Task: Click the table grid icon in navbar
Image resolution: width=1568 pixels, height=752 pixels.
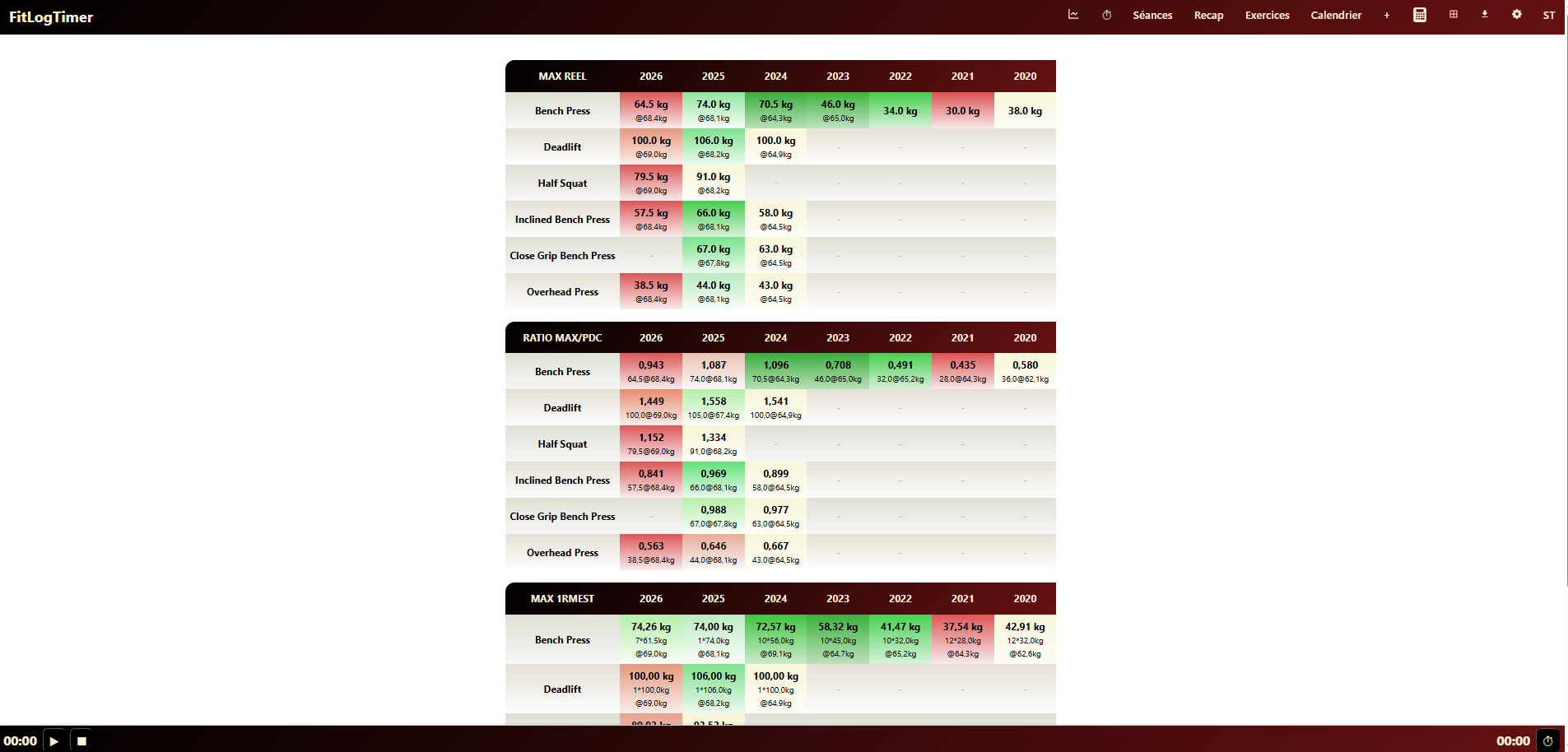Action: pos(1454,15)
